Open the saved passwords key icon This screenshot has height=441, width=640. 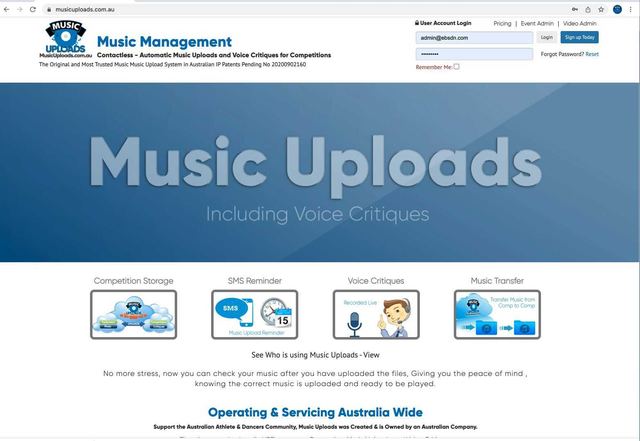click(575, 9)
